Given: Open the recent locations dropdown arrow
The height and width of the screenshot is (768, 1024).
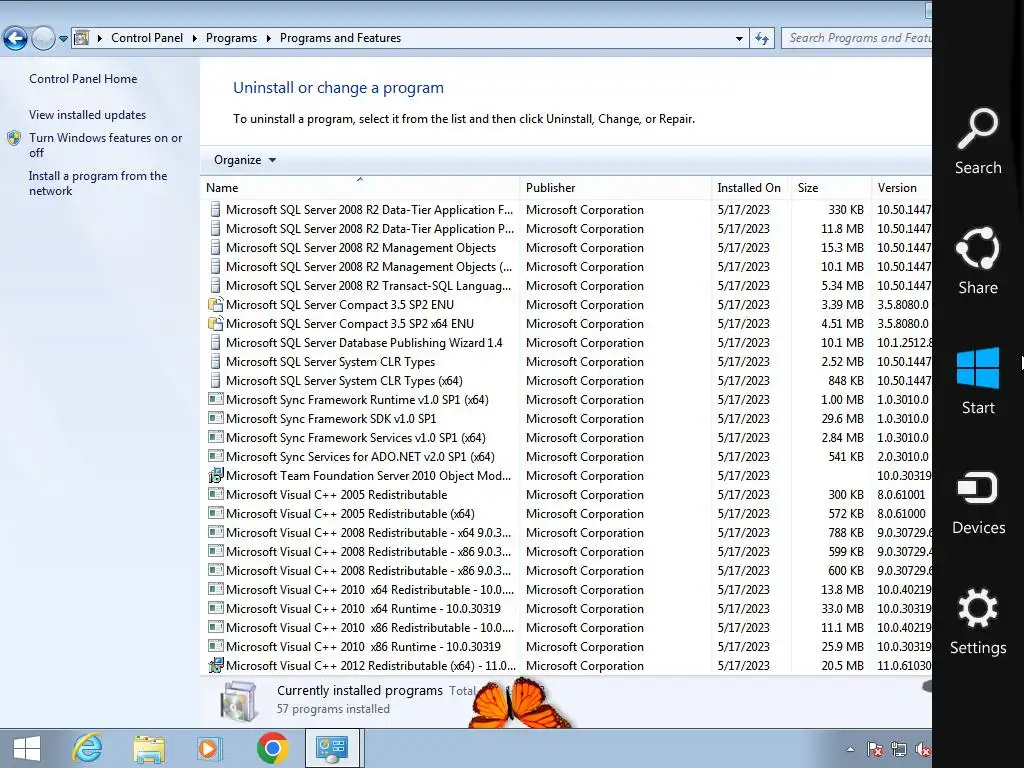Looking at the screenshot, I should pyautogui.click(x=63, y=39).
